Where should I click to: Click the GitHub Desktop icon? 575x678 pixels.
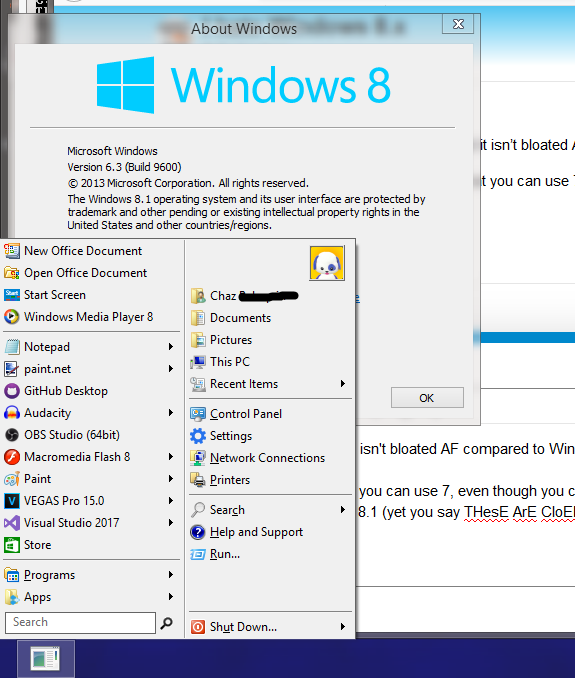pos(12,391)
